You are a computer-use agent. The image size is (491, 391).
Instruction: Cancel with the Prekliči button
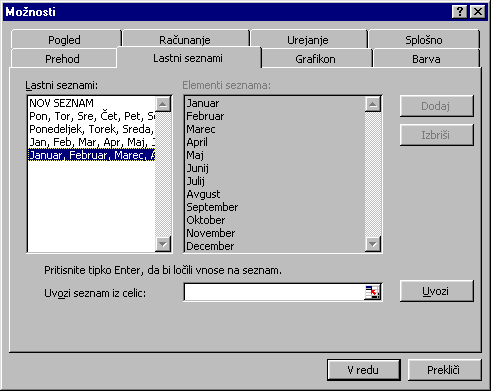coord(444,370)
